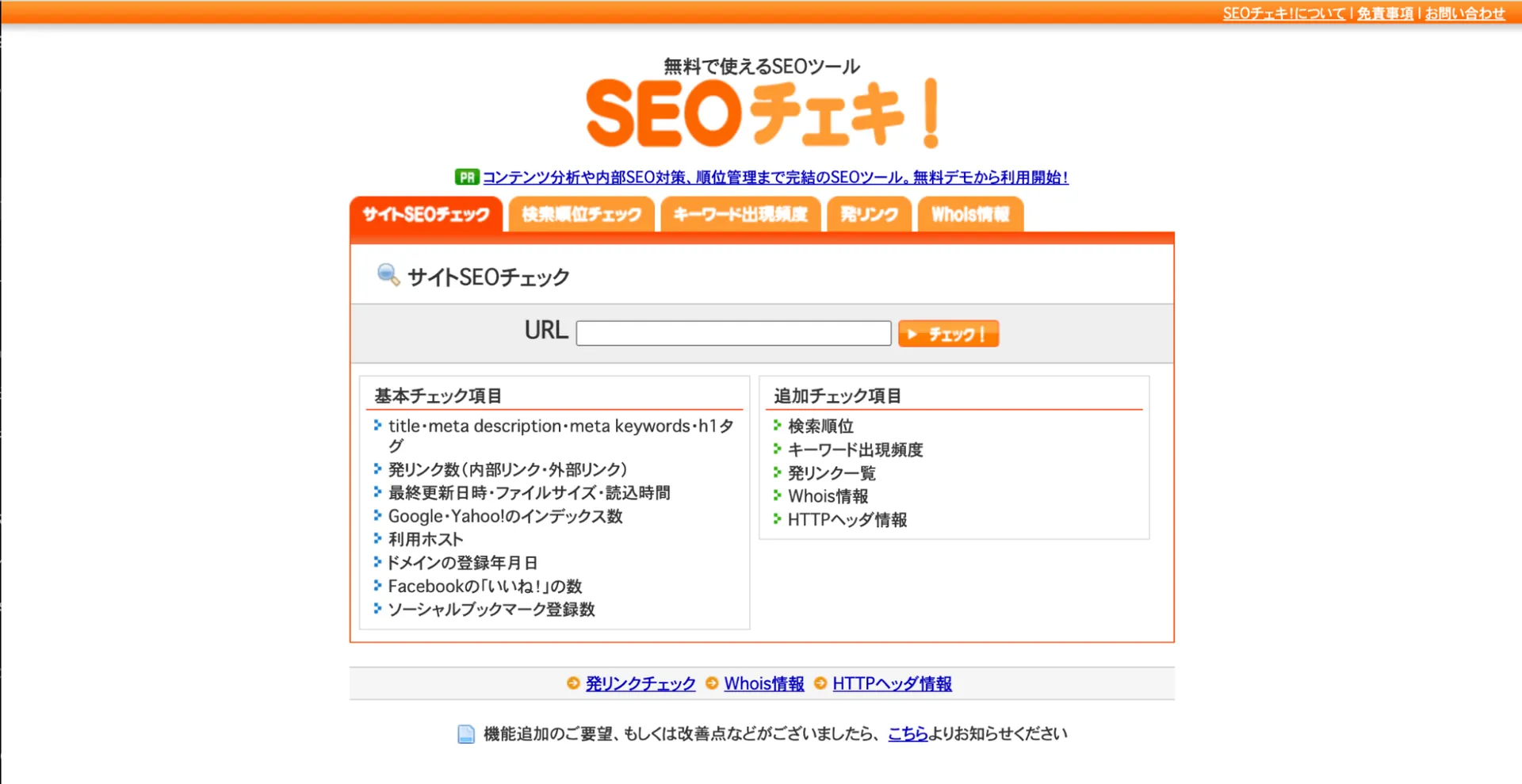Click the Google・Yahoo!のインデックス数 item
Image resolution: width=1522 pixels, height=784 pixels.
[x=505, y=516]
